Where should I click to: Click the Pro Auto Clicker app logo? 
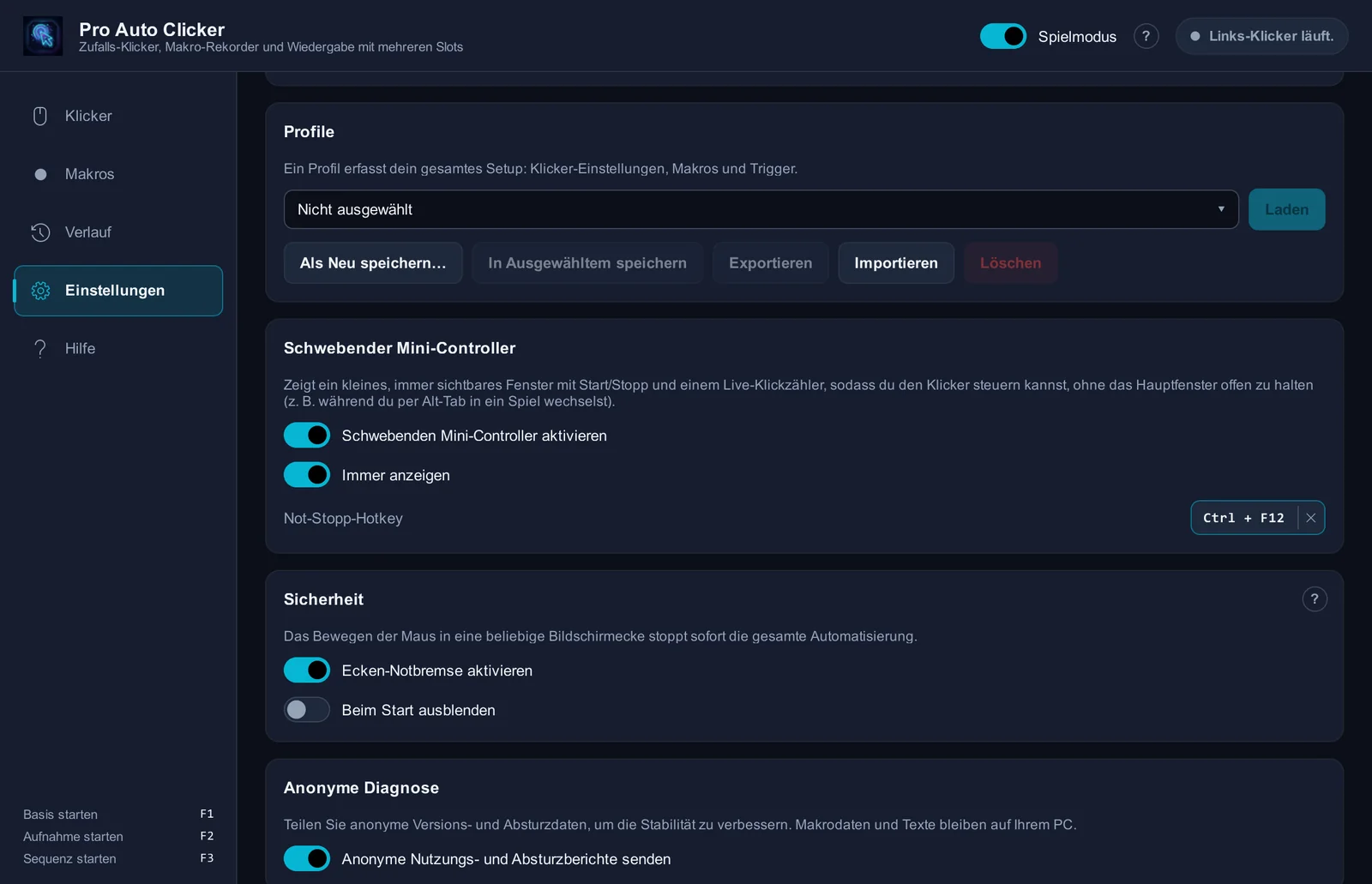43,36
